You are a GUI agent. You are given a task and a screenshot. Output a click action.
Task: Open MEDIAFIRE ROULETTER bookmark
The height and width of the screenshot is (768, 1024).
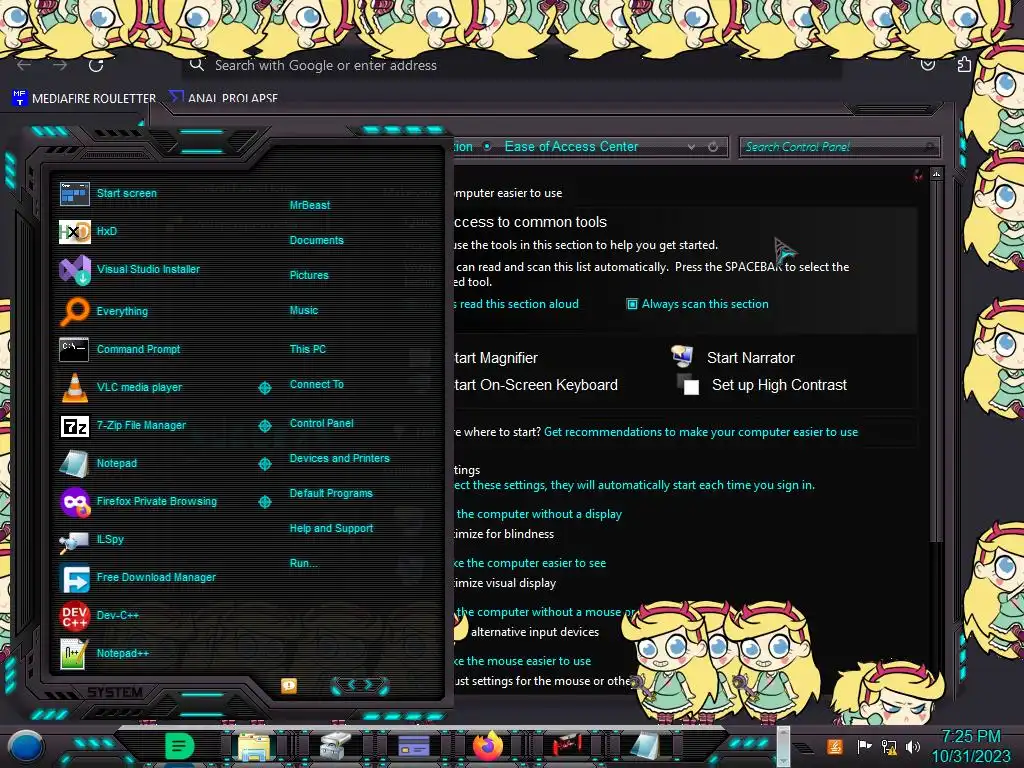[x=85, y=99]
